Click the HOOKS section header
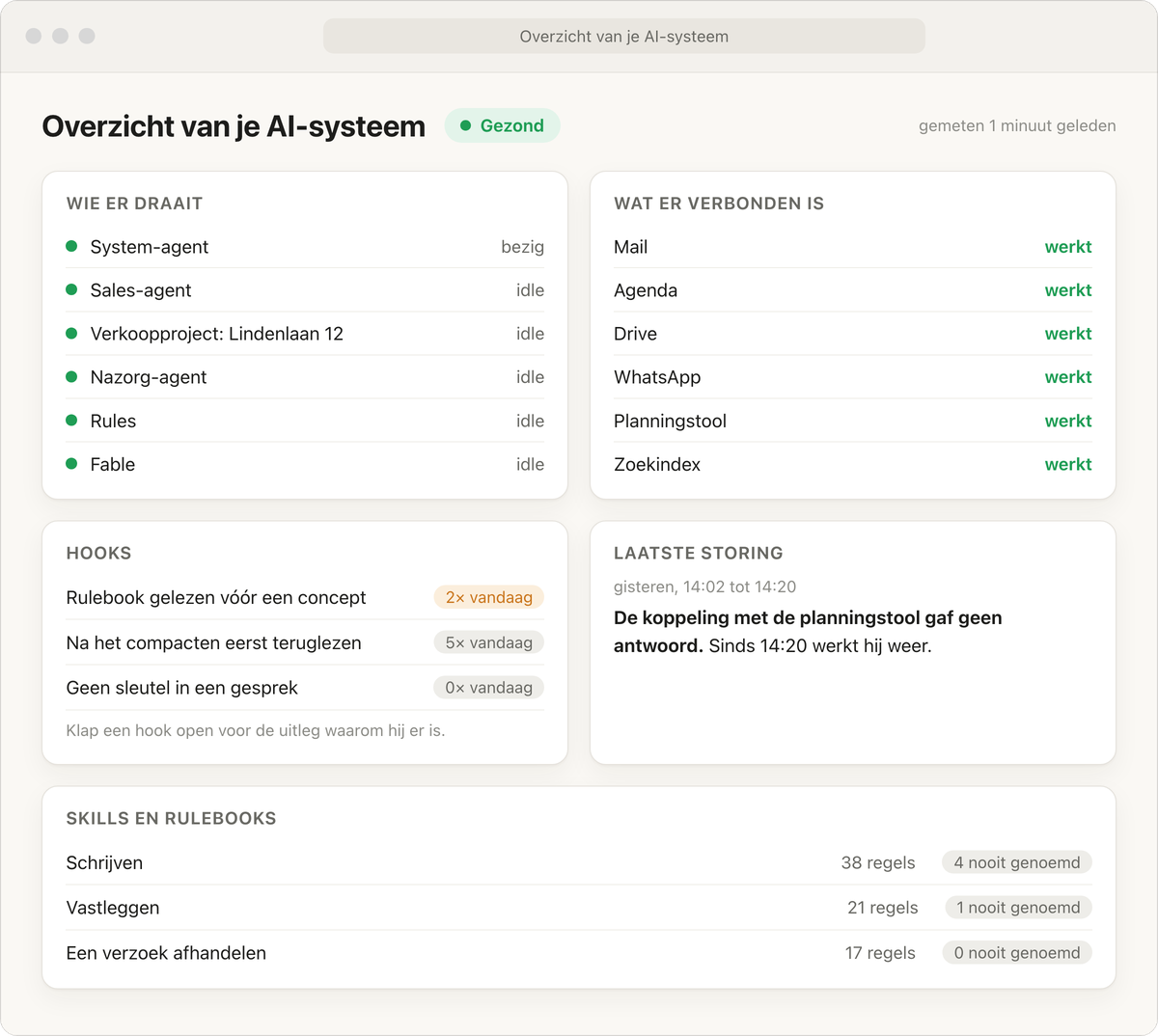This screenshot has height=1036, width=1158. 98,554
